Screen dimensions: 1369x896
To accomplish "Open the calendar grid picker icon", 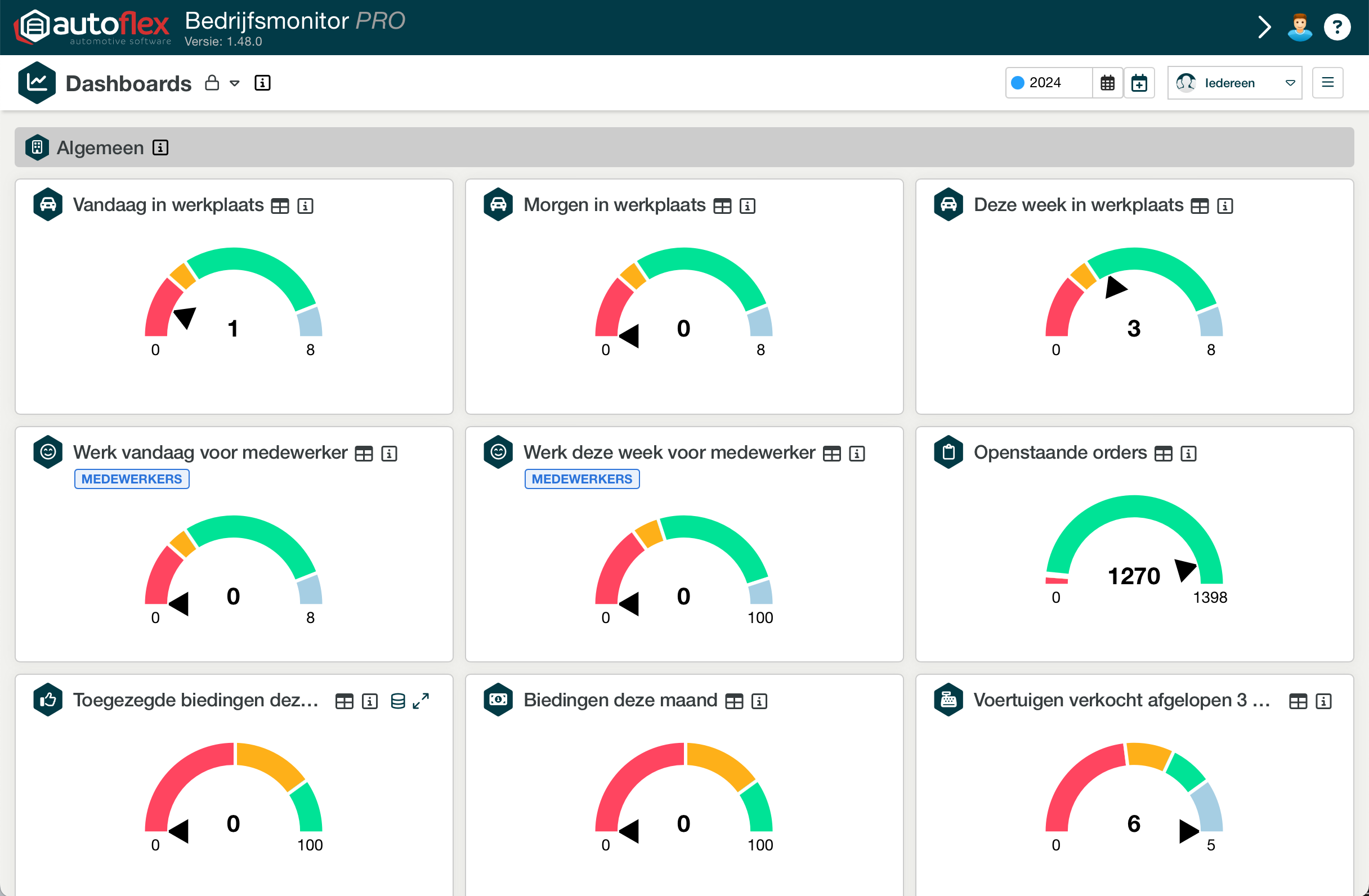I will (1107, 83).
